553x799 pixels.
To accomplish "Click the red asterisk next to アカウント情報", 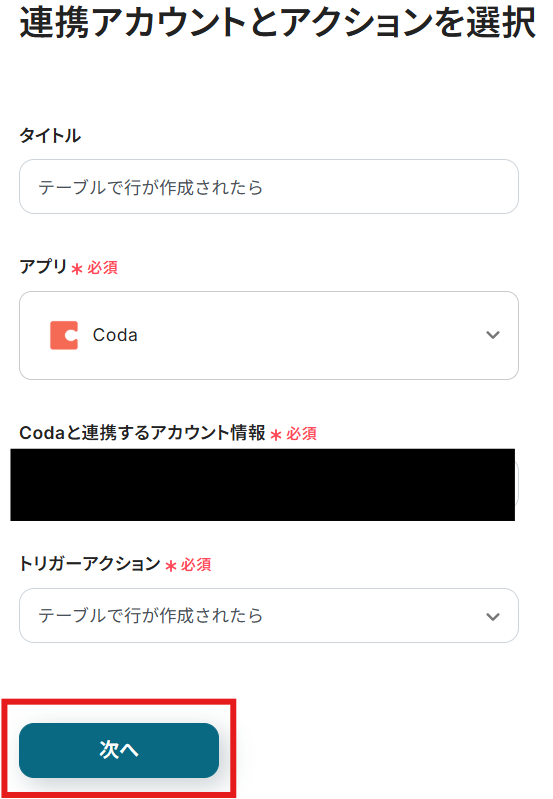I will (x=276, y=435).
